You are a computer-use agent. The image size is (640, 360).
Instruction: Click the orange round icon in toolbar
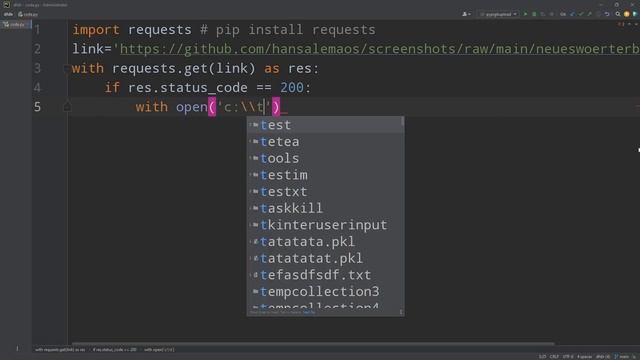pyautogui.click(x=627, y=14)
